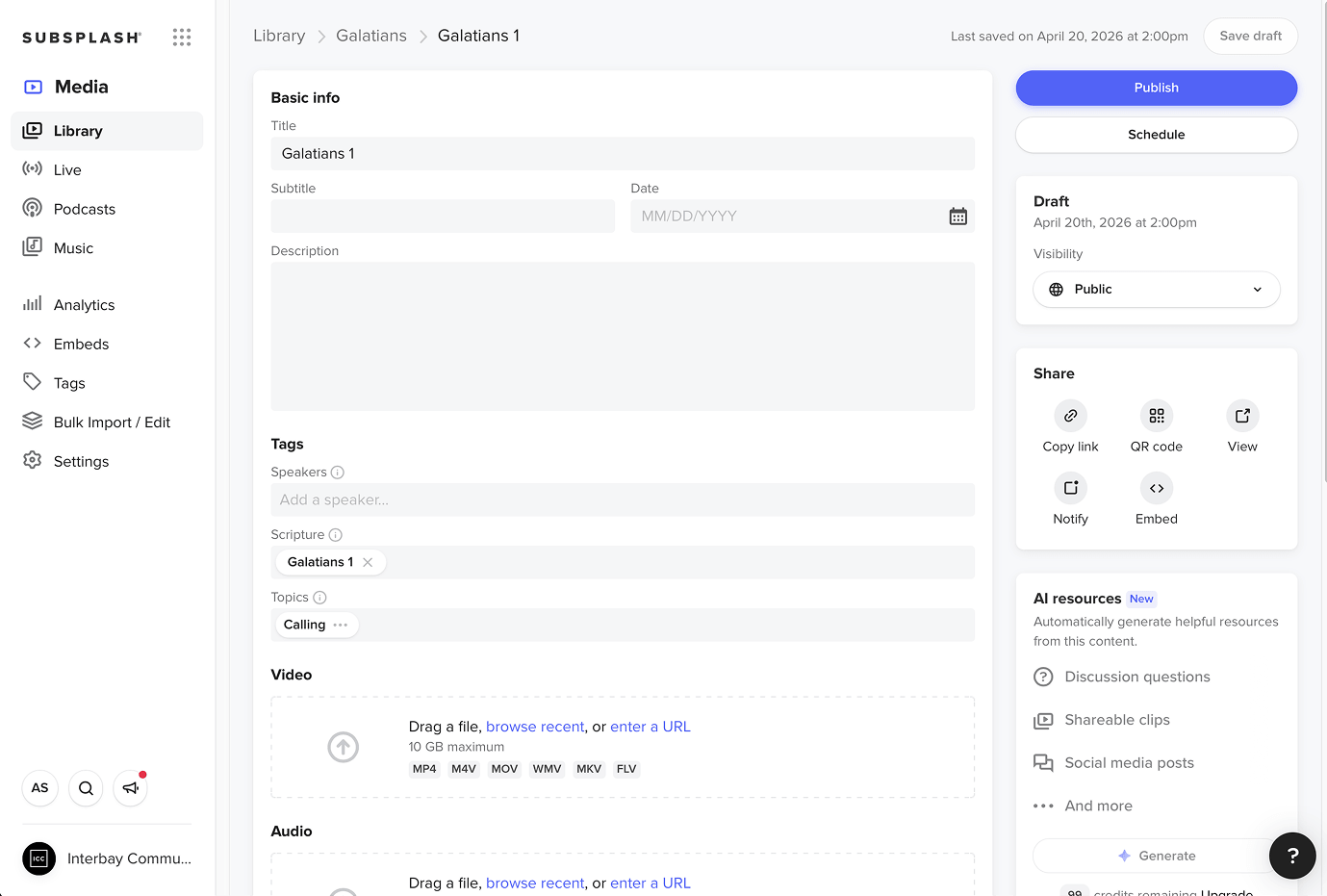Open the calendar date picker icon

pos(957,217)
